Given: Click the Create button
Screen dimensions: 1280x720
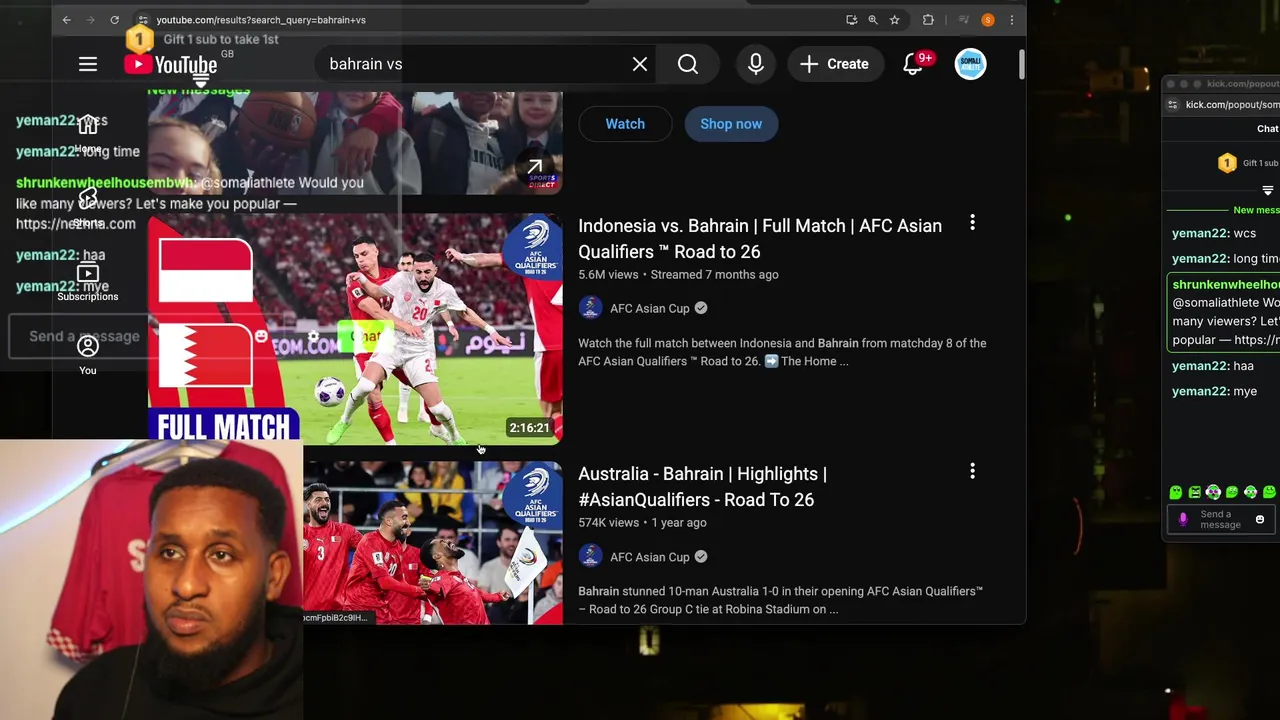Looking at the screenshot, I should tap(834, 64).
